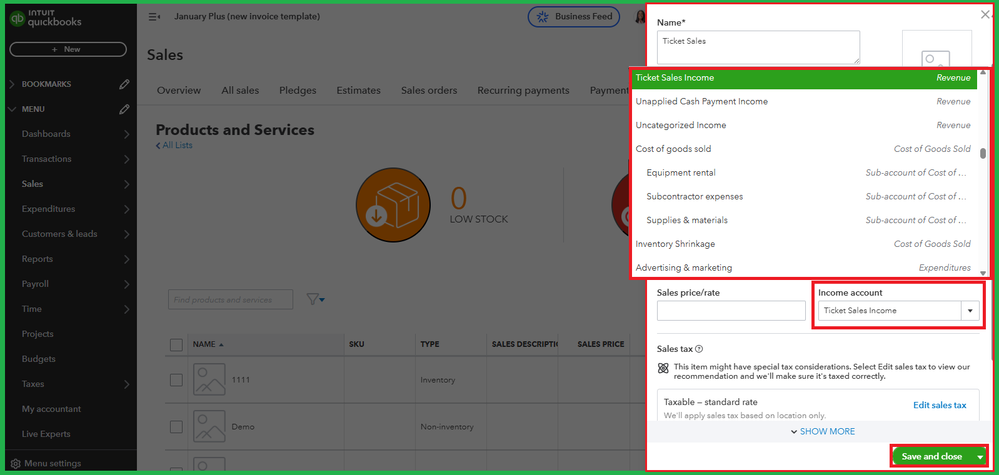The image size is (999, 475).
Task: Click the Business Feed sparkle icon
Action: coord(542,17)
